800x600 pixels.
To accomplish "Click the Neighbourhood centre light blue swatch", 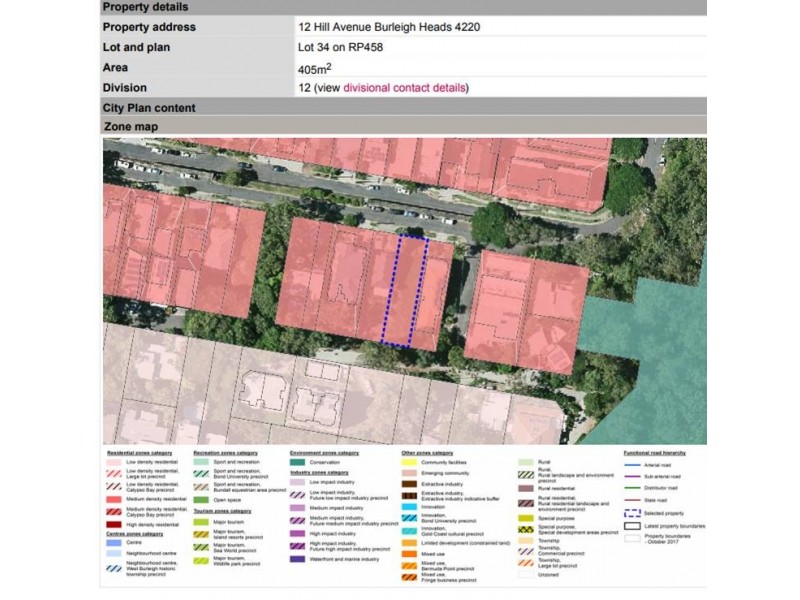I will click(114, 554).
